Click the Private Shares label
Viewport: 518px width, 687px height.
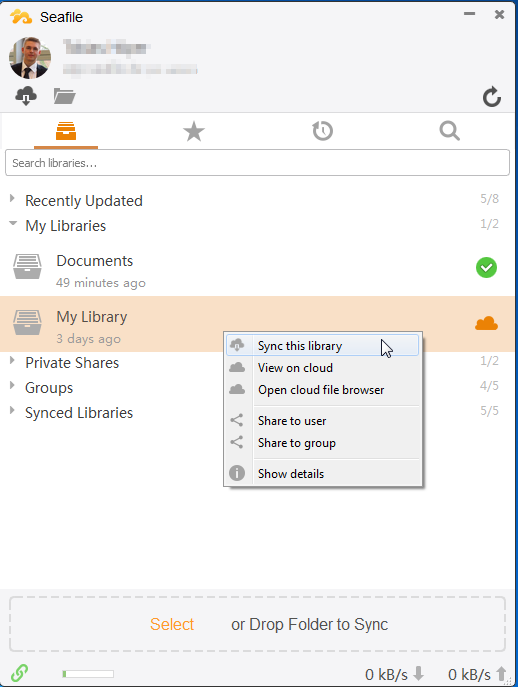coord(72,363)
